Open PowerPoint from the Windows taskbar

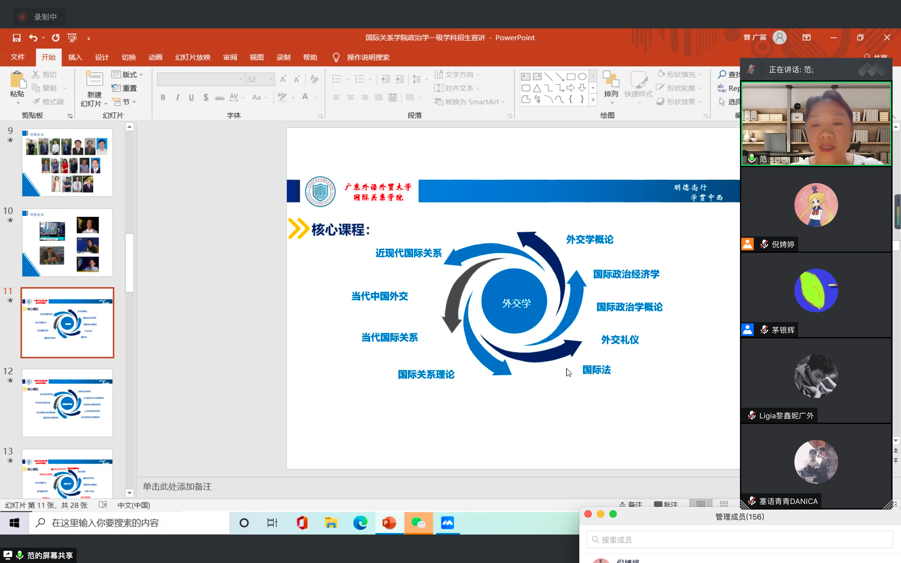point(389,523)
